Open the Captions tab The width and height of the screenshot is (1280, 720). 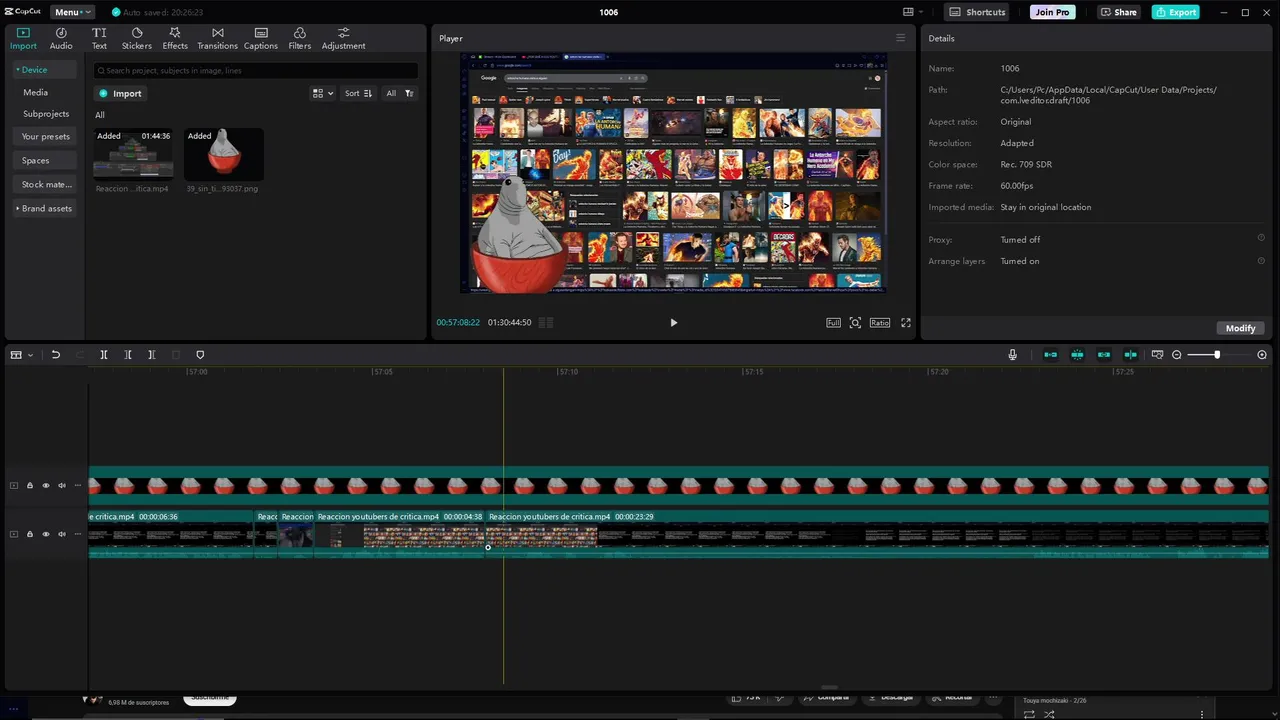(261, 39)
